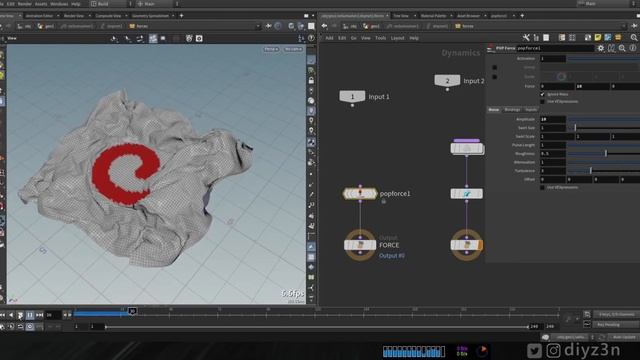This screenshot has width=640, height=360.
Task: Click the back arrow in network path bar
Action: coord(324,26)
